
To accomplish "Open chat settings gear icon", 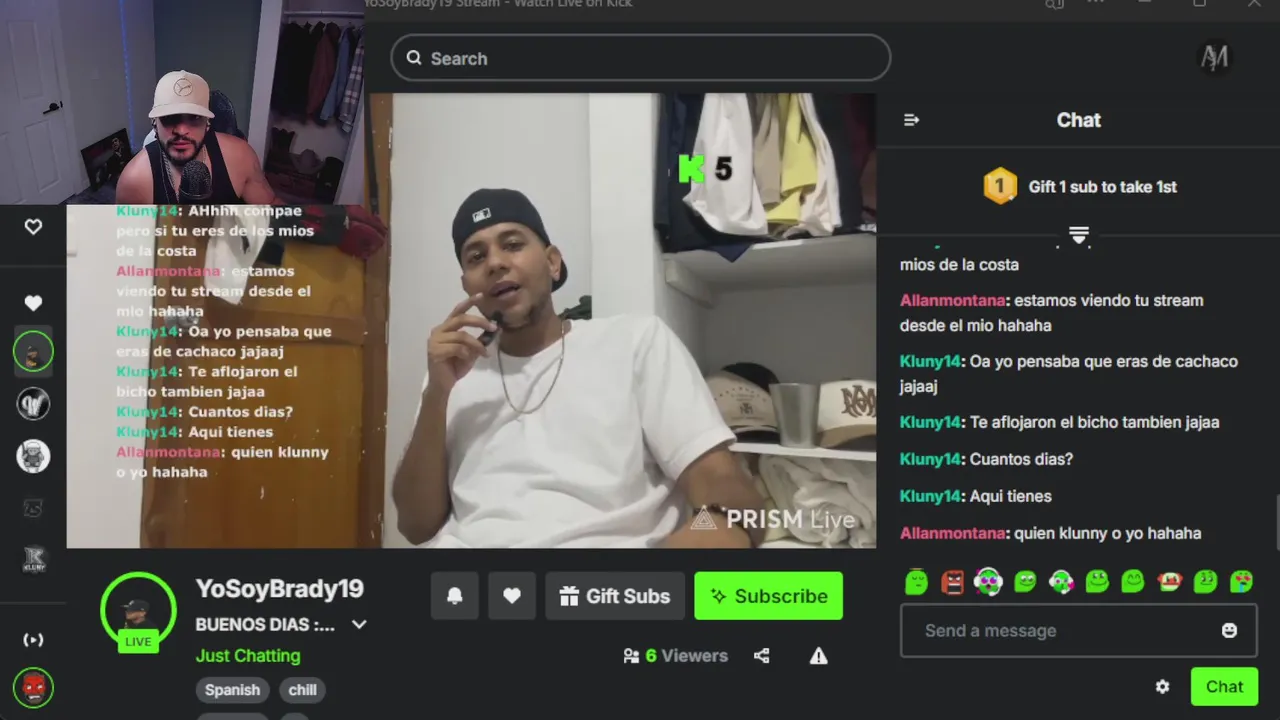I will click(x=1162, y=687).
